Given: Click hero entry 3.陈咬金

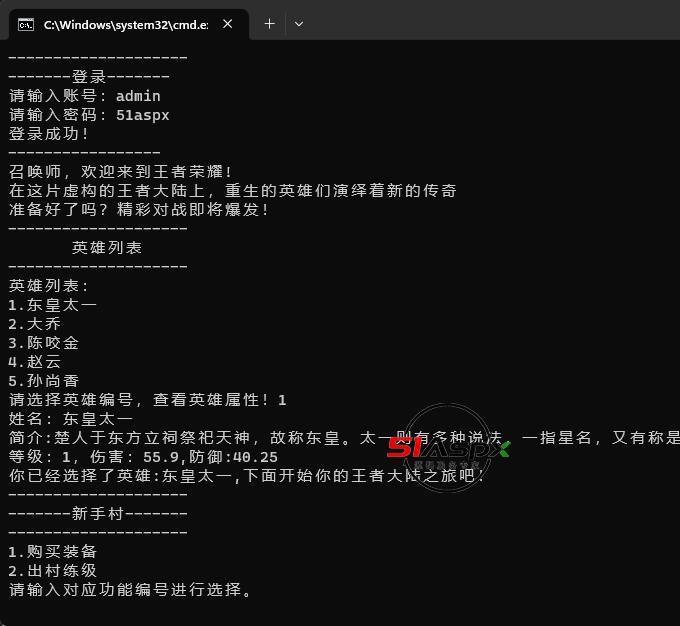Looking at the screenshot, I should 44,343.
